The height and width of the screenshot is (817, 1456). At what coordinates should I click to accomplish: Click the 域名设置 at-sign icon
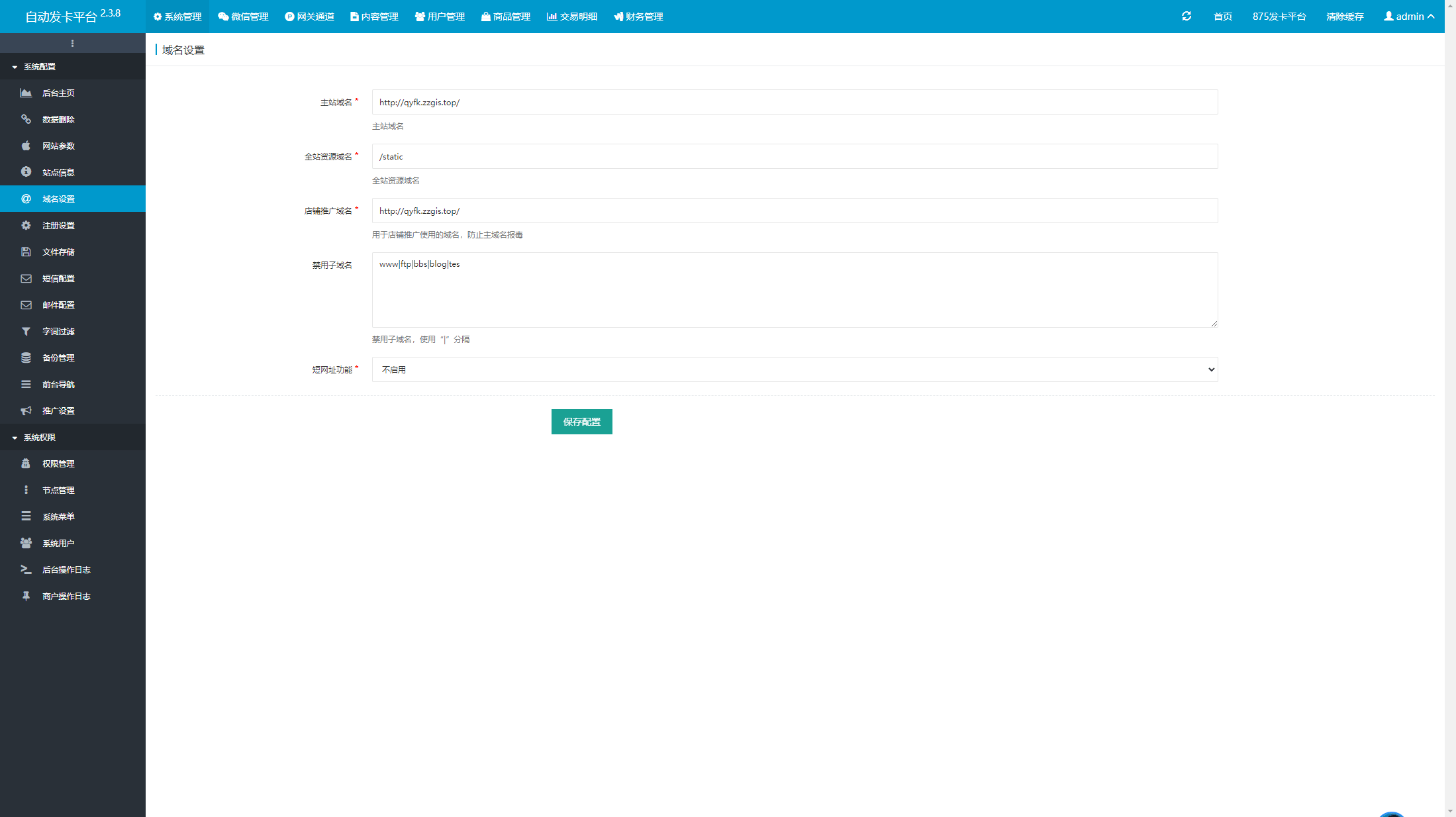(x=26, y=199)
